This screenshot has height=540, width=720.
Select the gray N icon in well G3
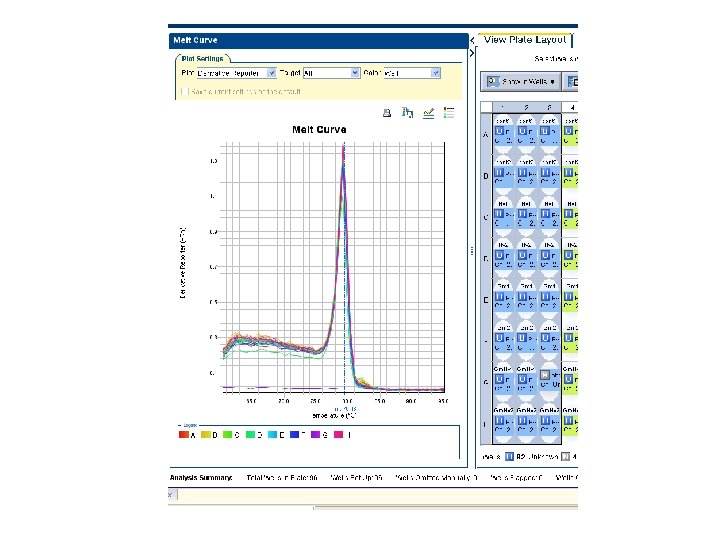pos(545,375)
